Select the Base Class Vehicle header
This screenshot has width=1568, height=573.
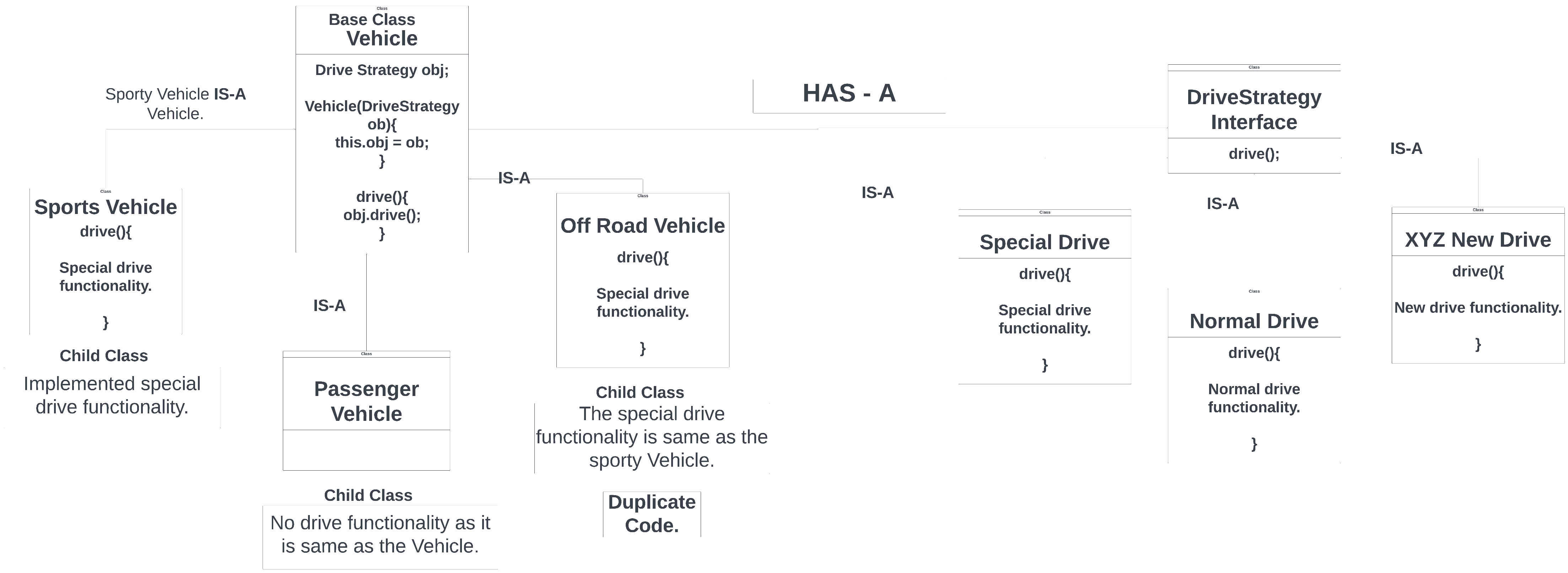[x=382, y=30]
